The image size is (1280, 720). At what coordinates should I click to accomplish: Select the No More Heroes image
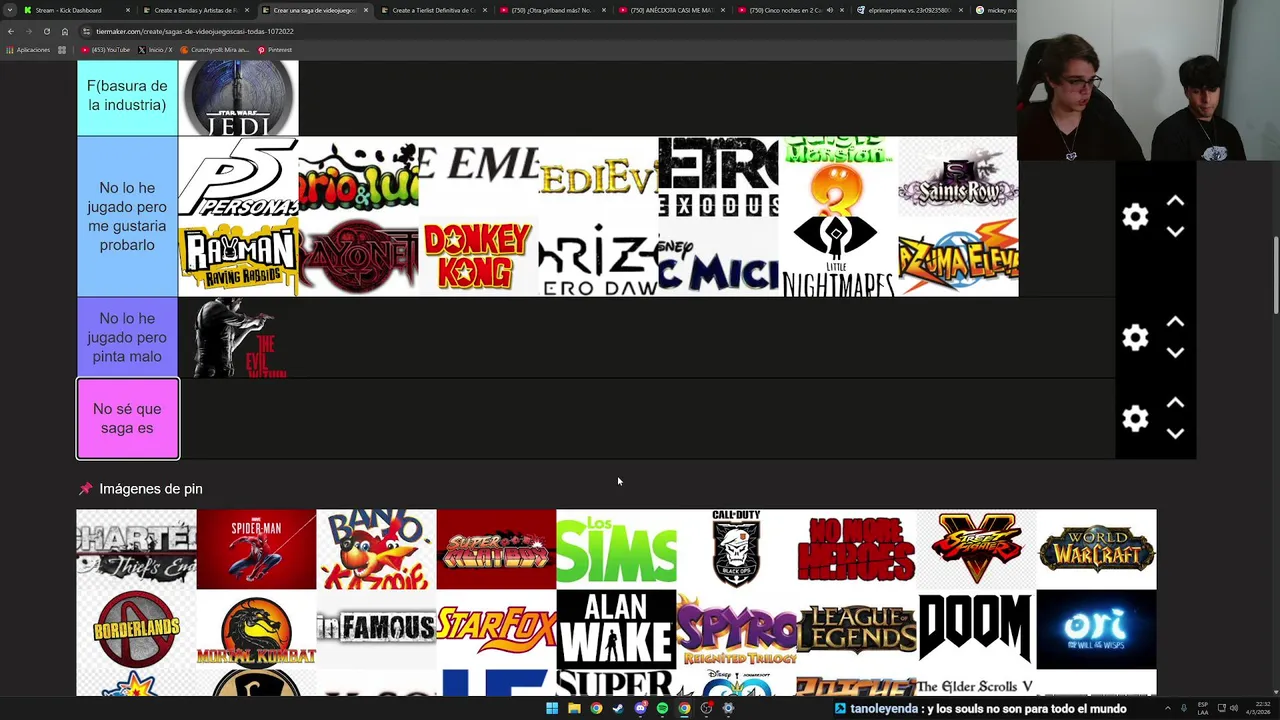click(856, 549)
